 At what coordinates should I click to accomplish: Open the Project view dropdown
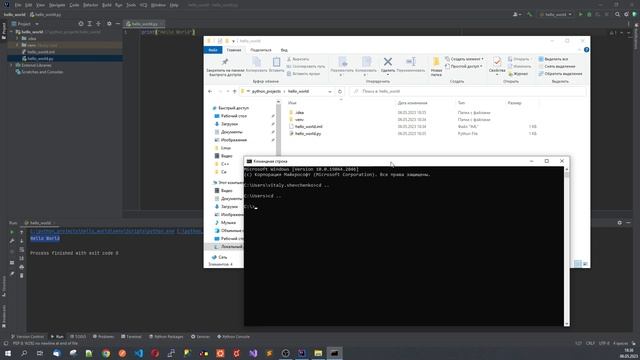pyautogui.click(x=37, y=24)
